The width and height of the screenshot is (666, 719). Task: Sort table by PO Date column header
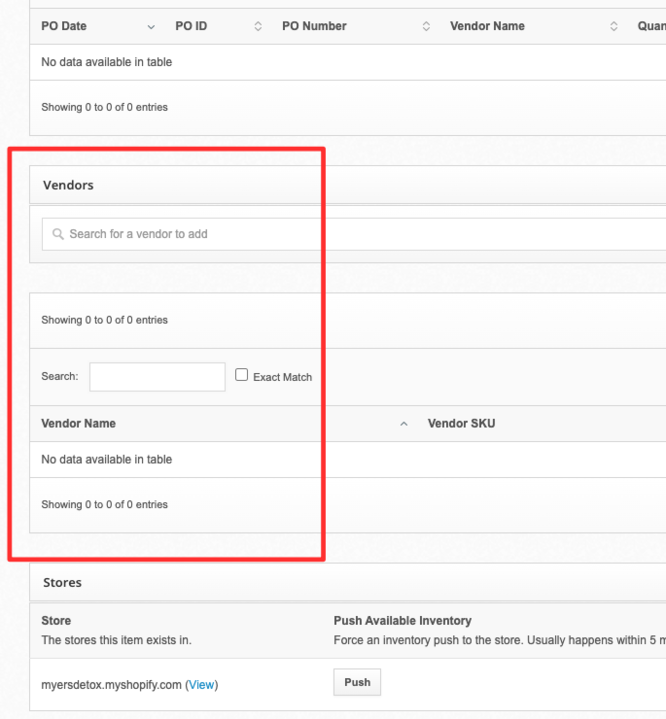(x=64, y=26)
